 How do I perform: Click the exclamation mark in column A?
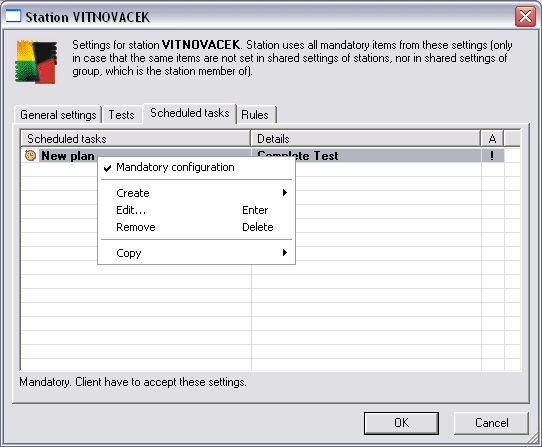pyautogui.click(x=492, y=156)
